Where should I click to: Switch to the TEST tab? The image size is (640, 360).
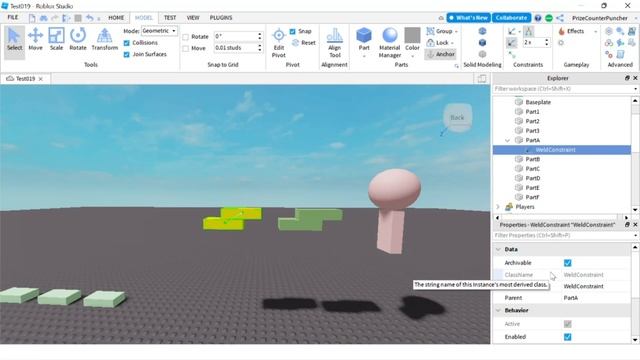pyautogui.click(x=170, y=18)
